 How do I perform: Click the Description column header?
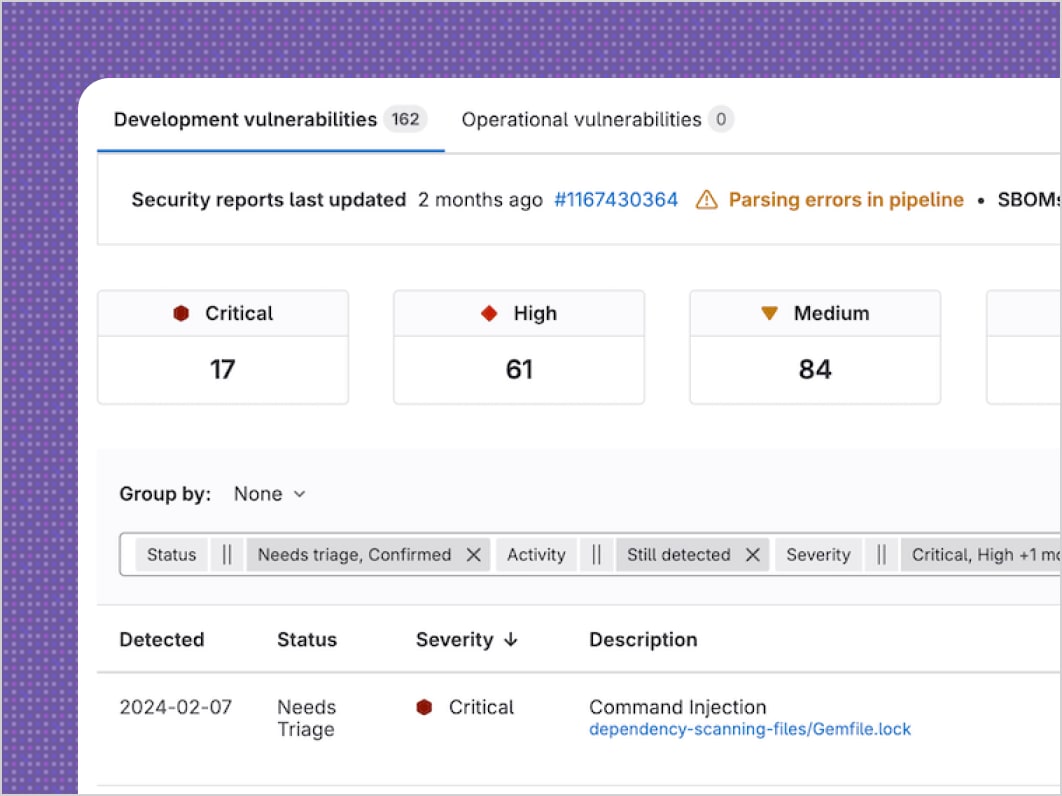(643, 640)
